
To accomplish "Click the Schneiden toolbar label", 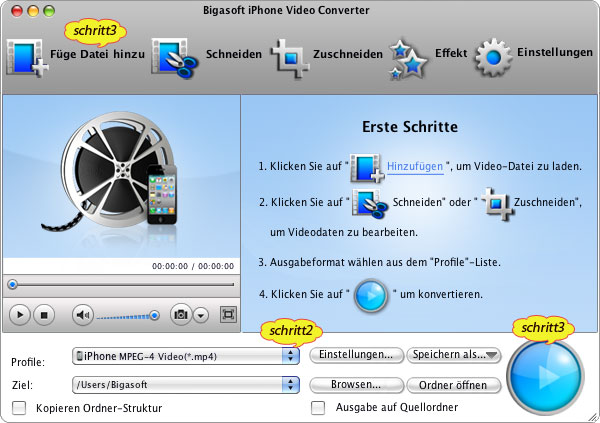I will (234, 54).
